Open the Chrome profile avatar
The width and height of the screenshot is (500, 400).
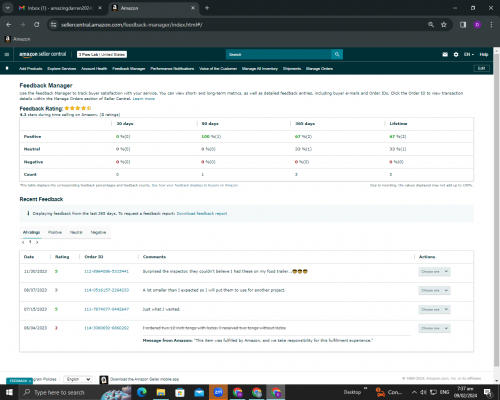(x=477, y=25)
